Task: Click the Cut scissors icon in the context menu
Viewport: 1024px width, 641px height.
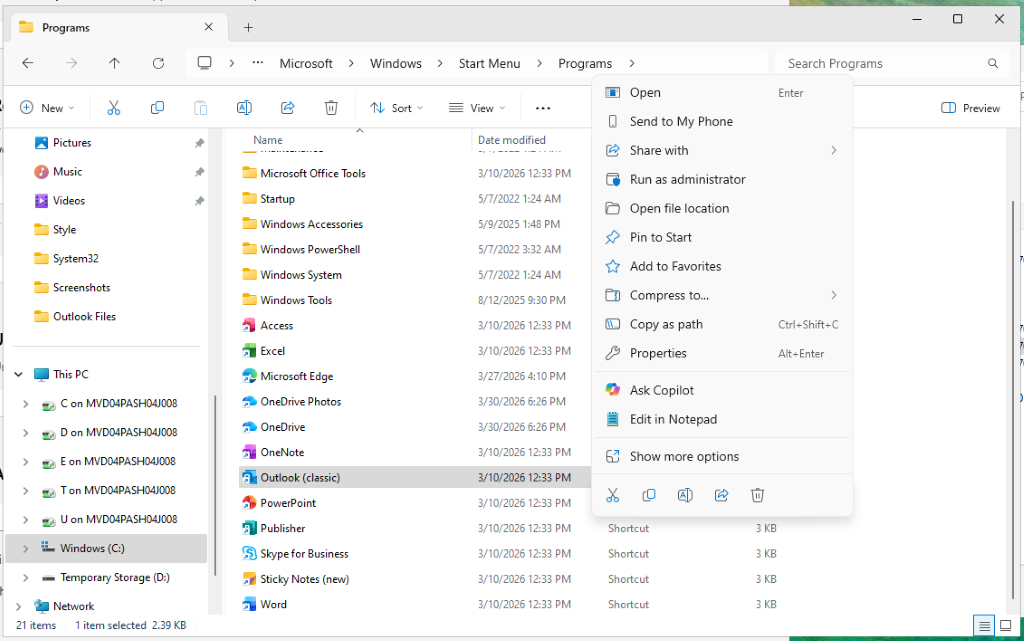Action: click(613, 495)
